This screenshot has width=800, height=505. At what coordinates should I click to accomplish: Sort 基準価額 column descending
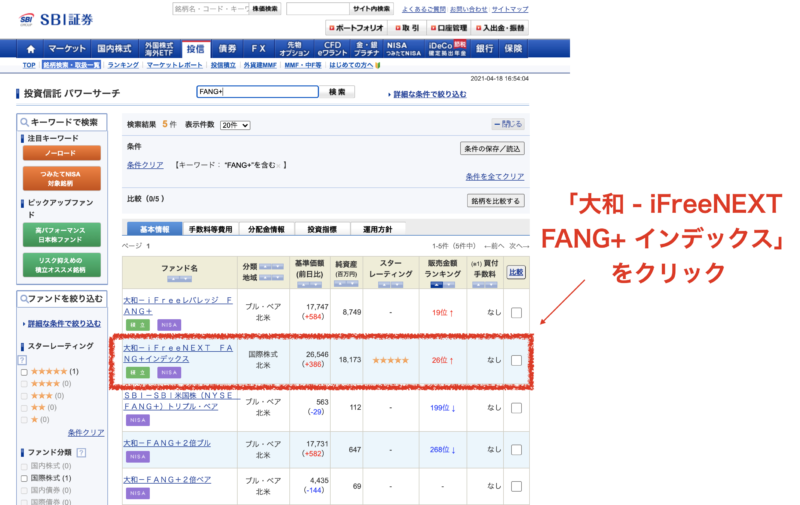tap(316, 285)
